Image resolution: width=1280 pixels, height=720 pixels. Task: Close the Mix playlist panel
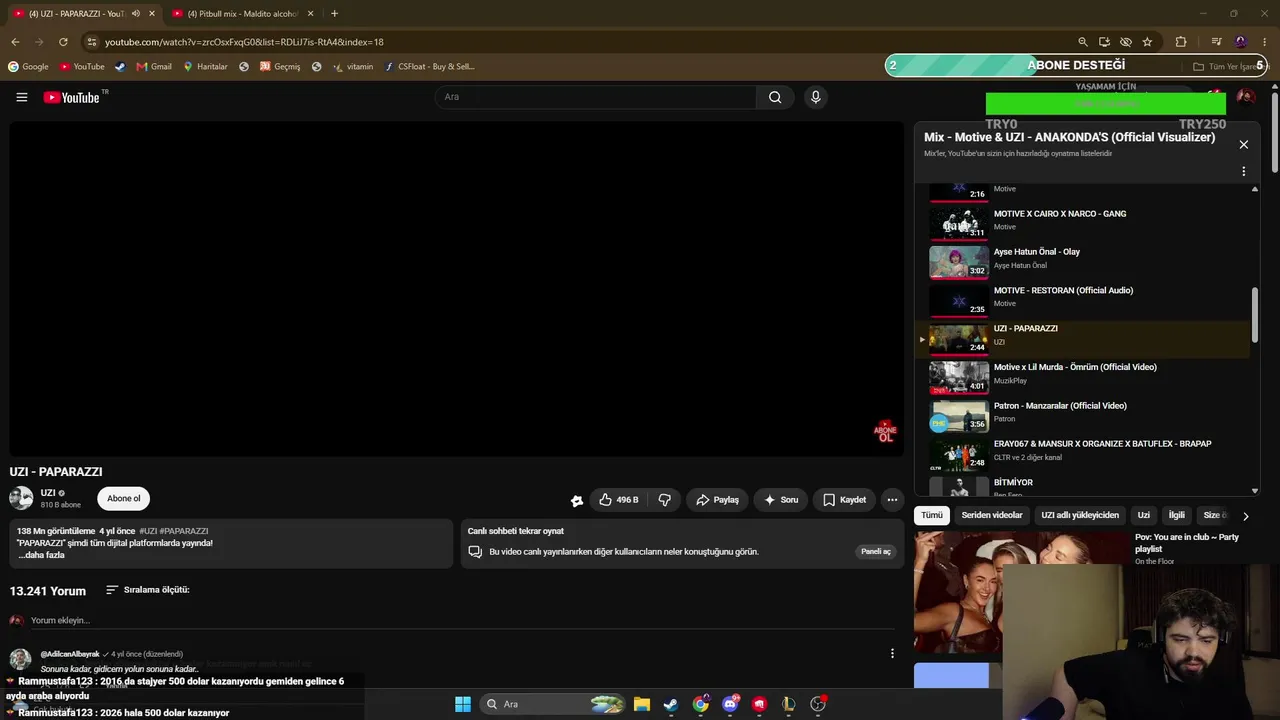tap(1243, 145)
